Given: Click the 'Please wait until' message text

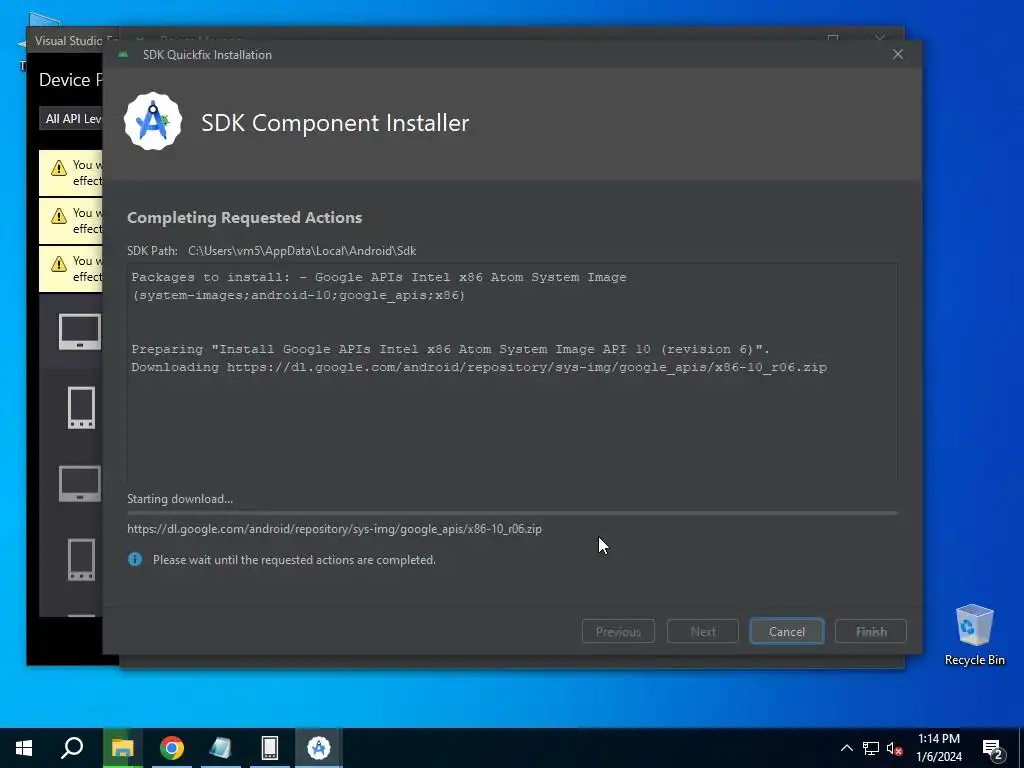Looking at the screenshot, I should pos(294,560).
